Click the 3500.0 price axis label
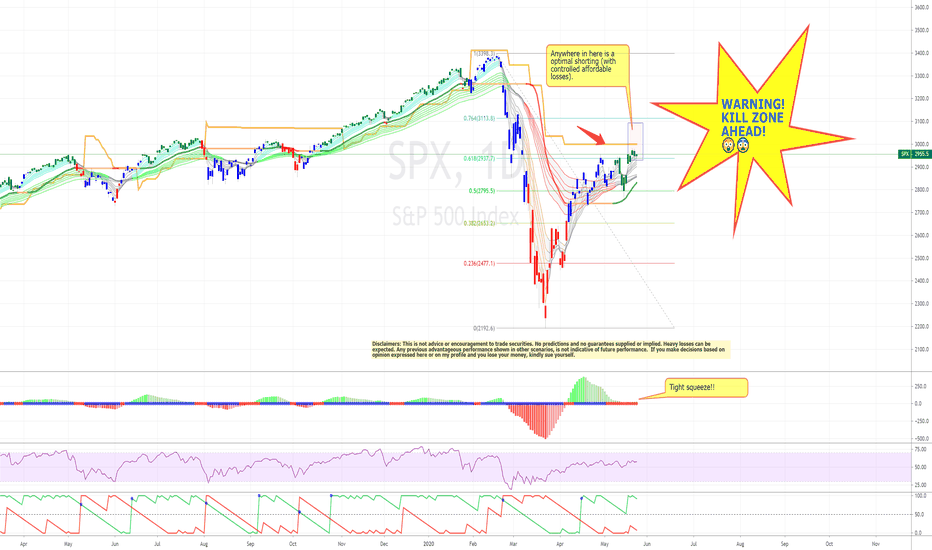Screen dimensions: 932x550 (x=921, y=30)
